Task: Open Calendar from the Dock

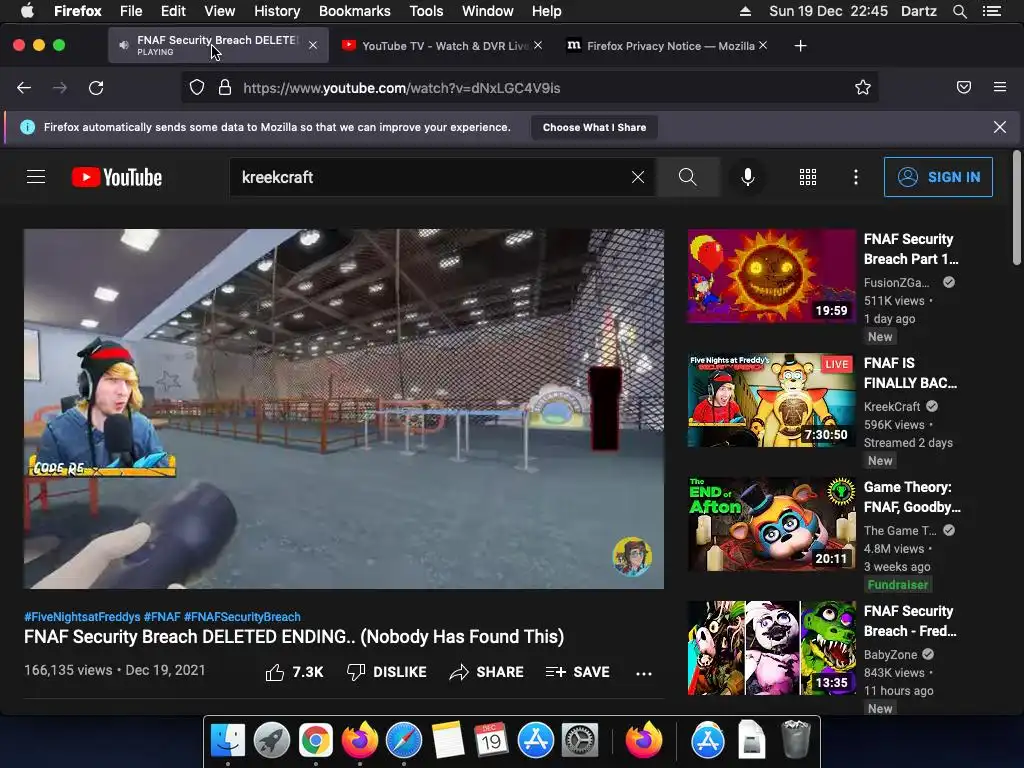Action: click(x=491, y=740)
